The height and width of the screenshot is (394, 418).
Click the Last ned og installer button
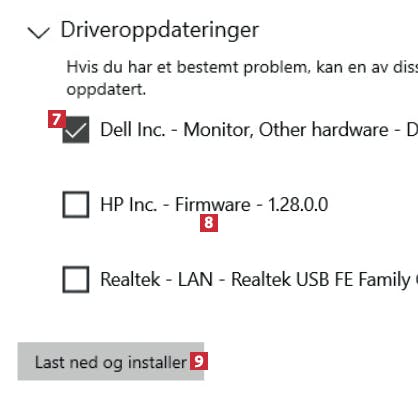click(x=111, y=361)
